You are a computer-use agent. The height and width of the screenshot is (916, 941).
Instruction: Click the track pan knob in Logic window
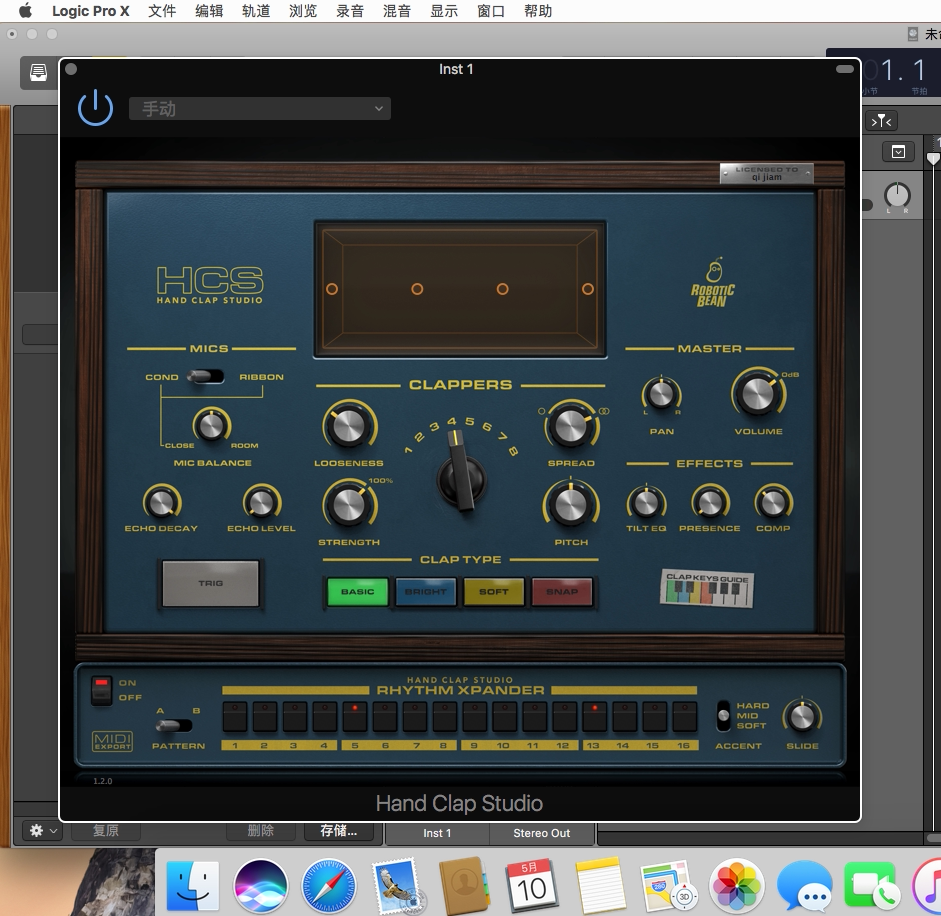[897, 196]
